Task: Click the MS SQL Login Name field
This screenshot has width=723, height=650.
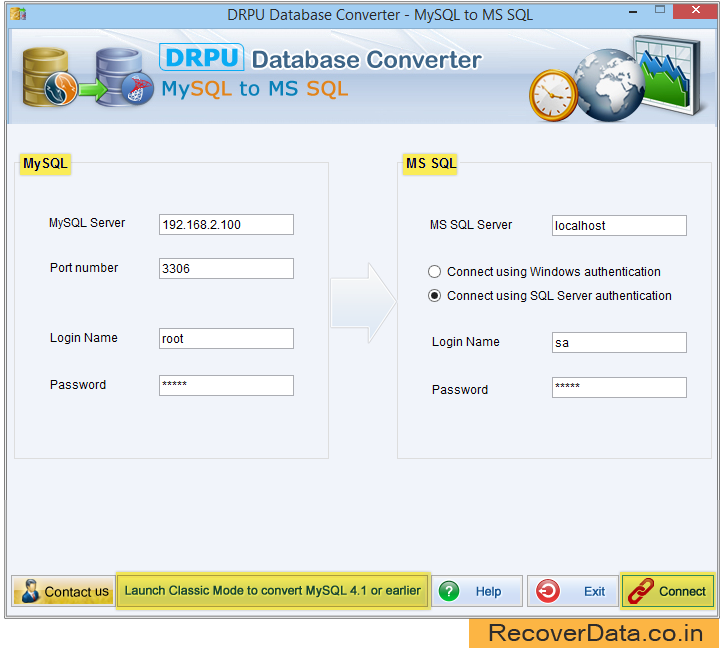Action: 619,343
